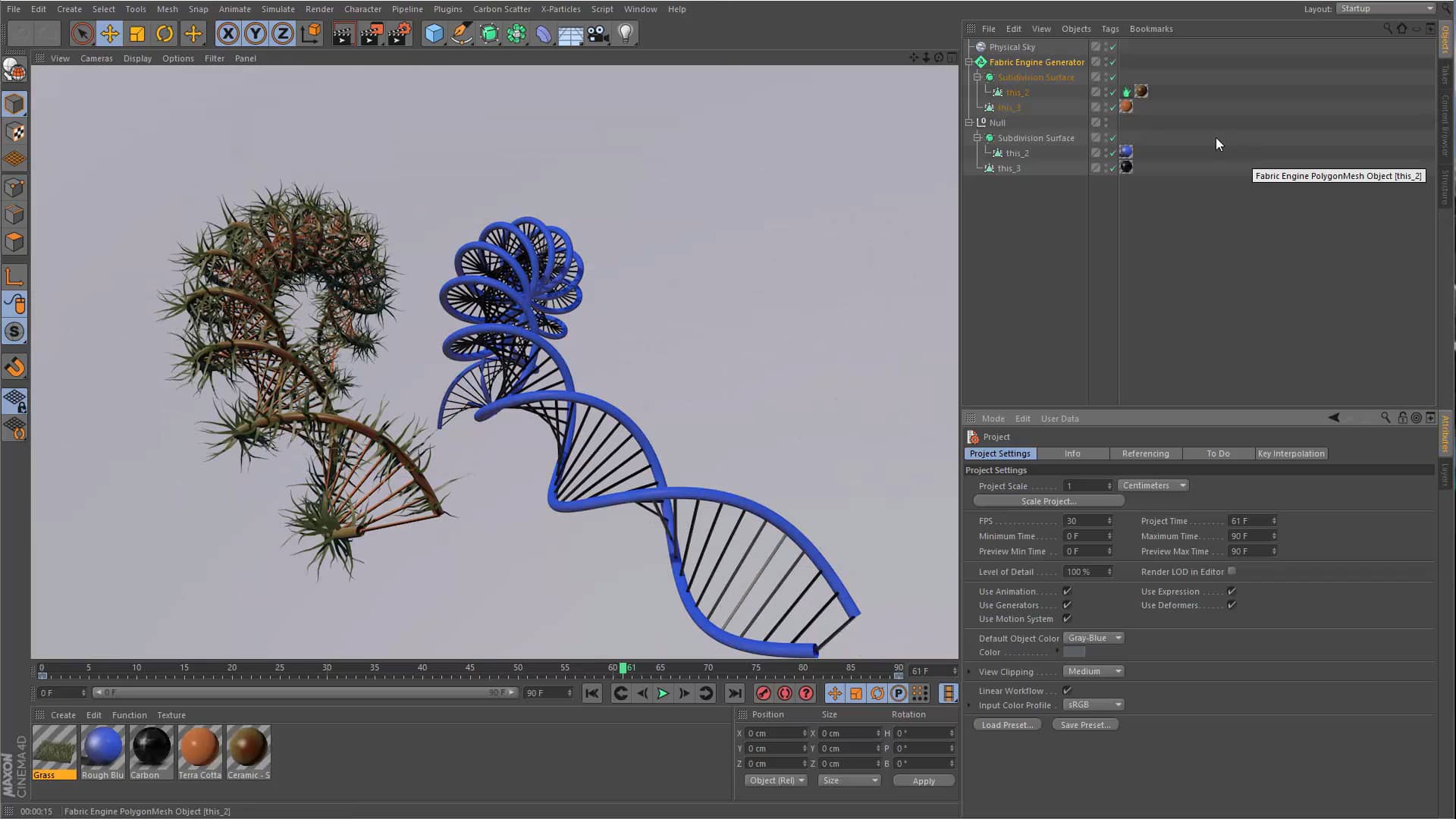Switch to the Key Interpolation tab
The image size is (1456, 819).
1291,453
